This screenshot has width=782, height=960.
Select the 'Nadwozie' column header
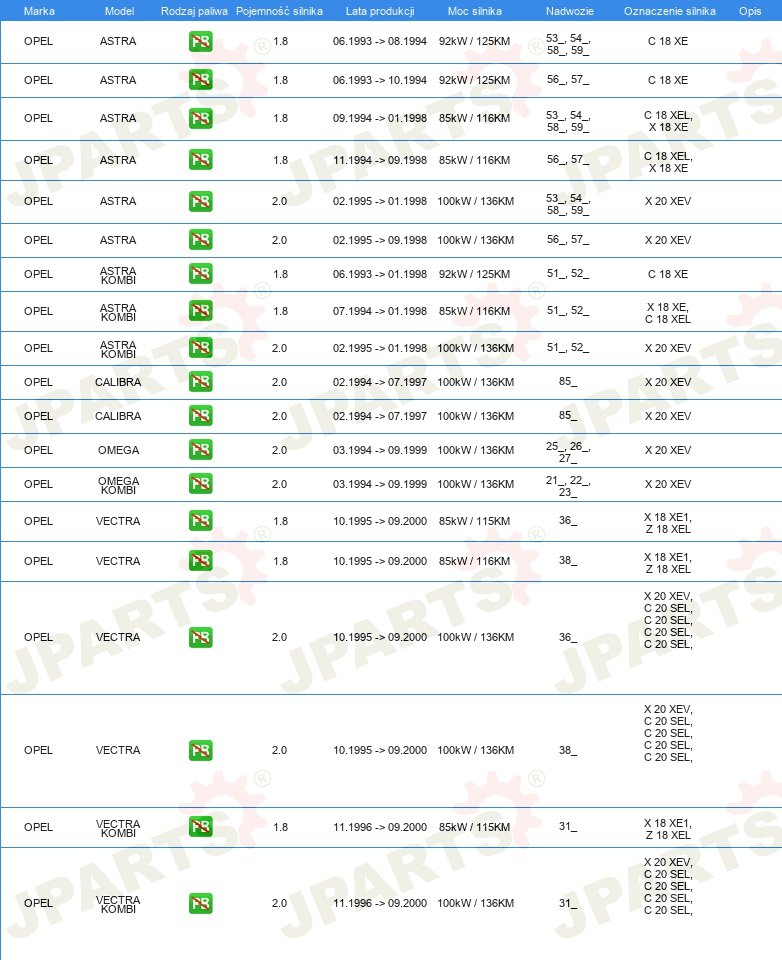pos(567,11)
